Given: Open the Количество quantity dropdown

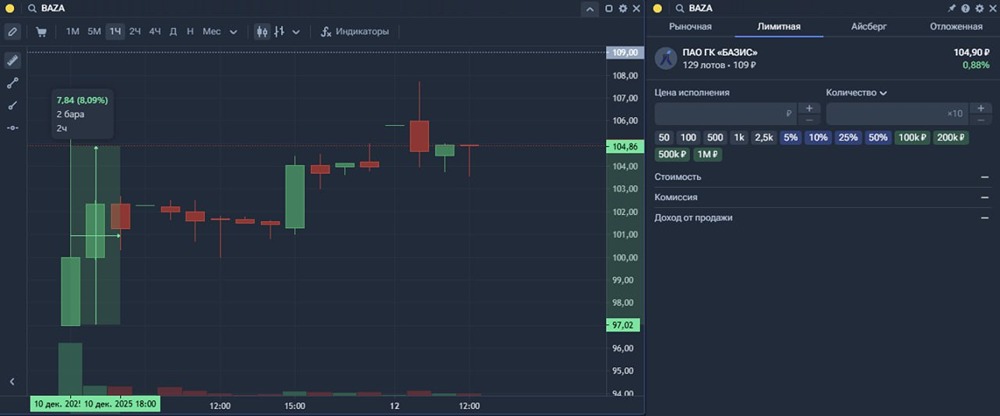Looking at the screenshot, I should (x=857, y=93).
